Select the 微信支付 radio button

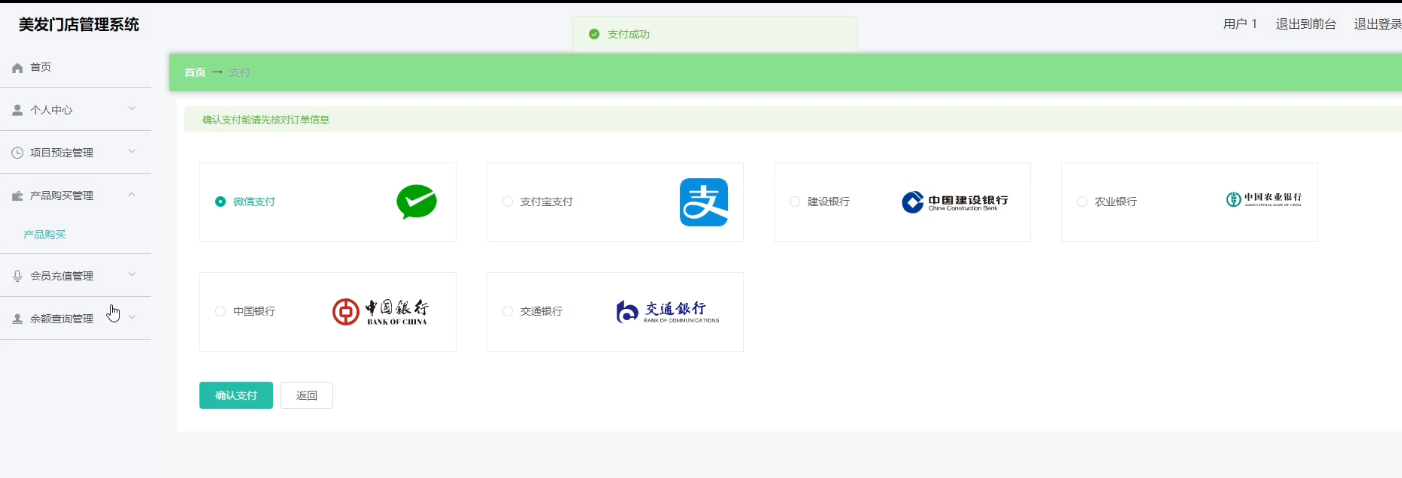tap(220, 202)
